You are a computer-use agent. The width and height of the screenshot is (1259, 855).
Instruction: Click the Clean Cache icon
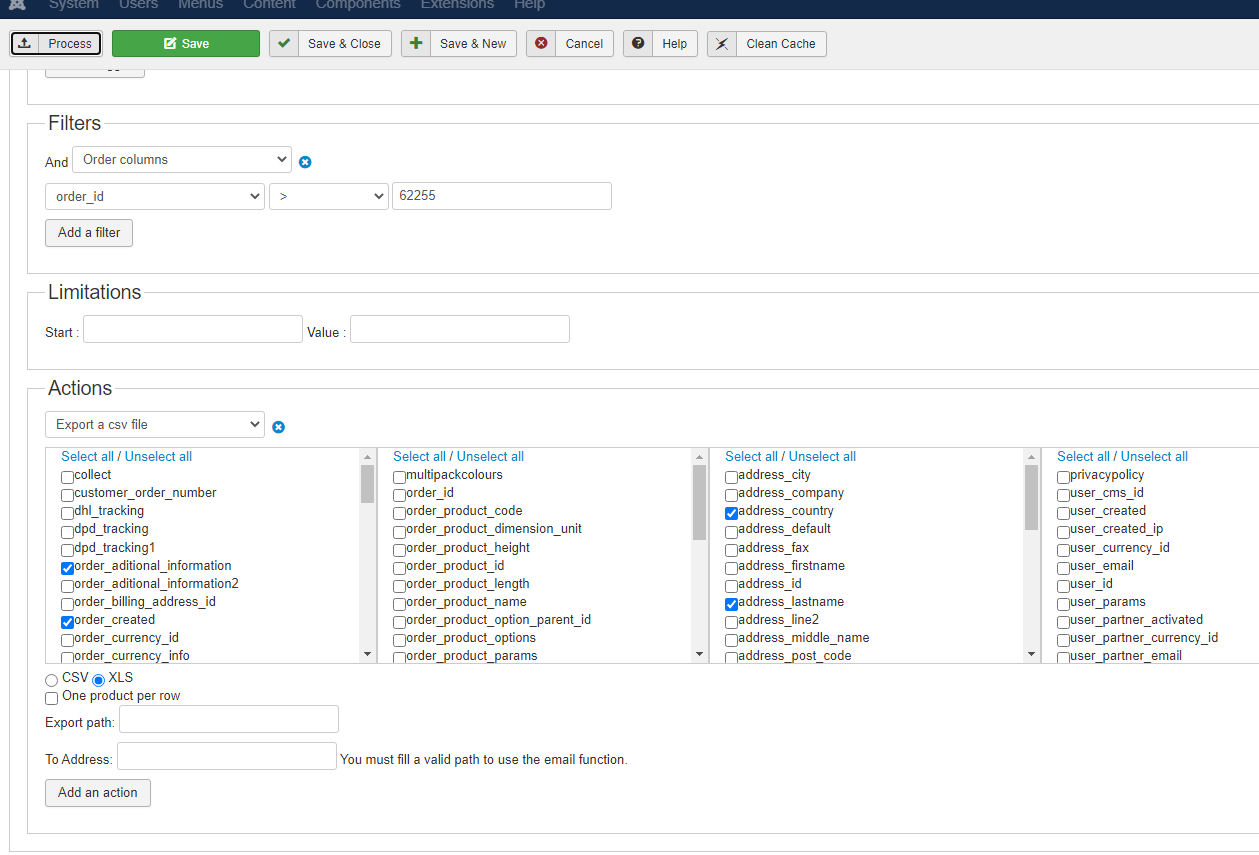[x=722, y=44]
